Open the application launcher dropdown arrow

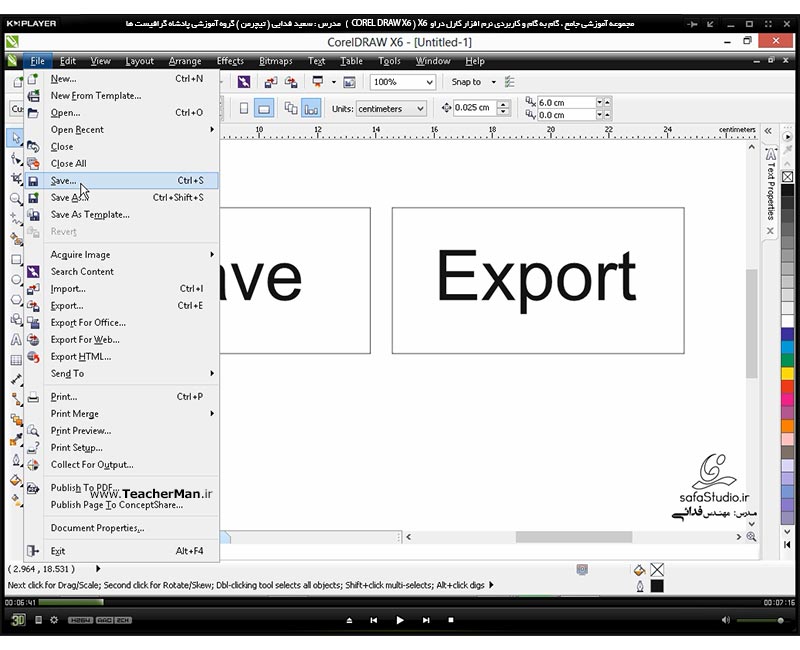334,82
